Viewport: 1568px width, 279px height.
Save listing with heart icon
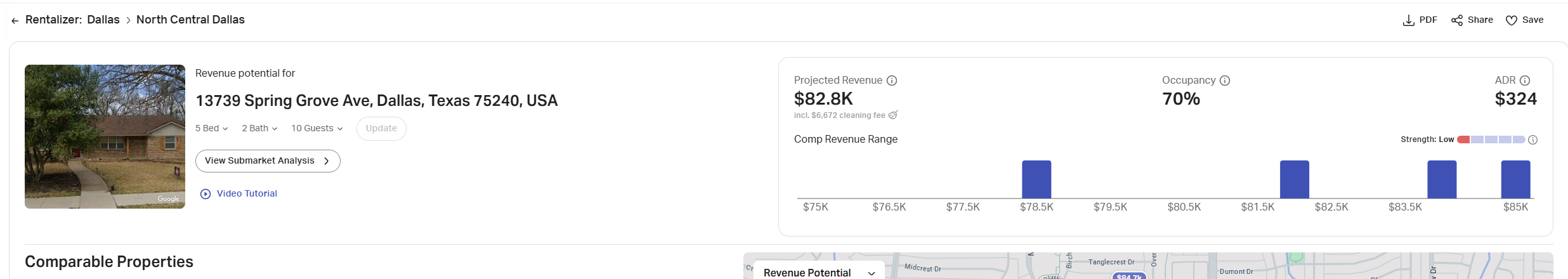[1512, 20]
